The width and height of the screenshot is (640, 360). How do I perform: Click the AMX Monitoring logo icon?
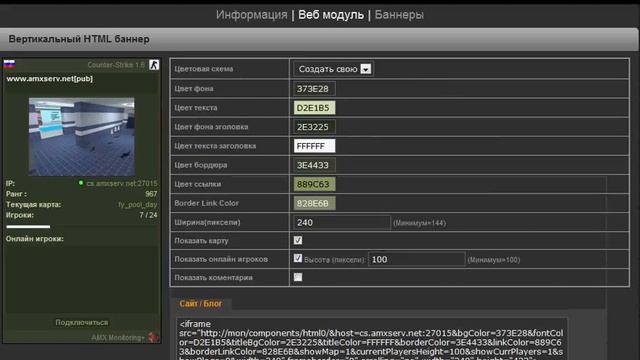(153, 338)
